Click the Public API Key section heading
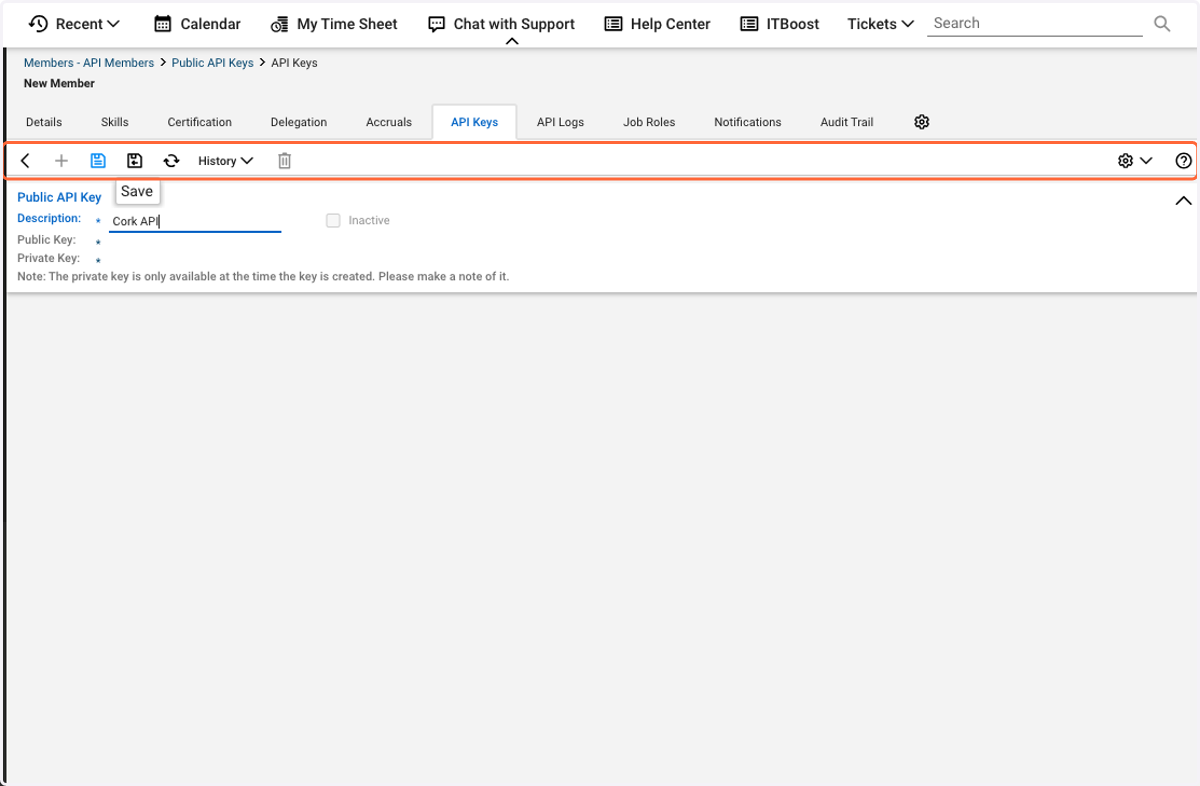1200x786 pixels. pyautogui.click(x=60, y=197)
